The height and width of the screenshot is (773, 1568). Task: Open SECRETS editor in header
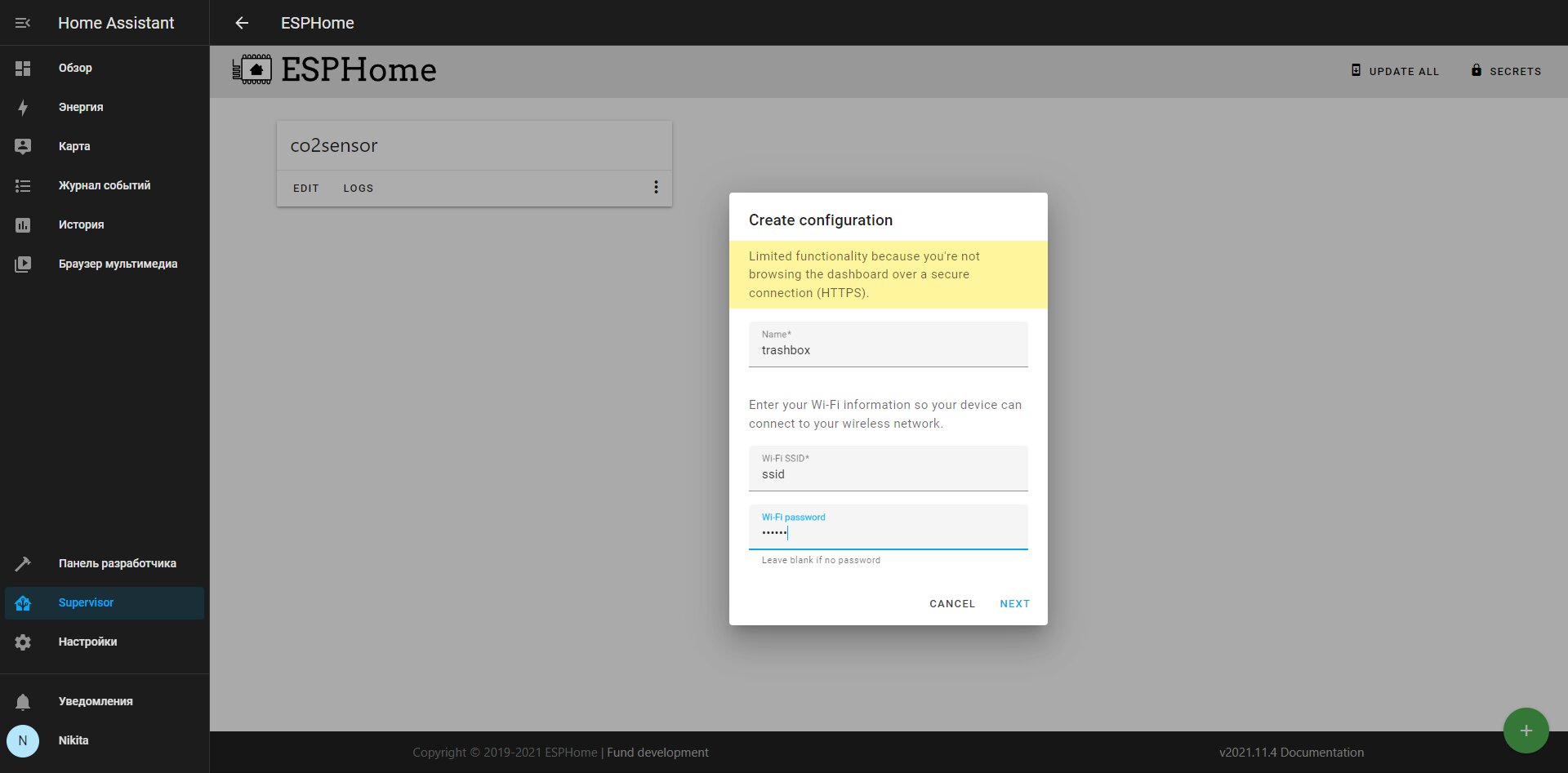click(x=1507, y=71)
